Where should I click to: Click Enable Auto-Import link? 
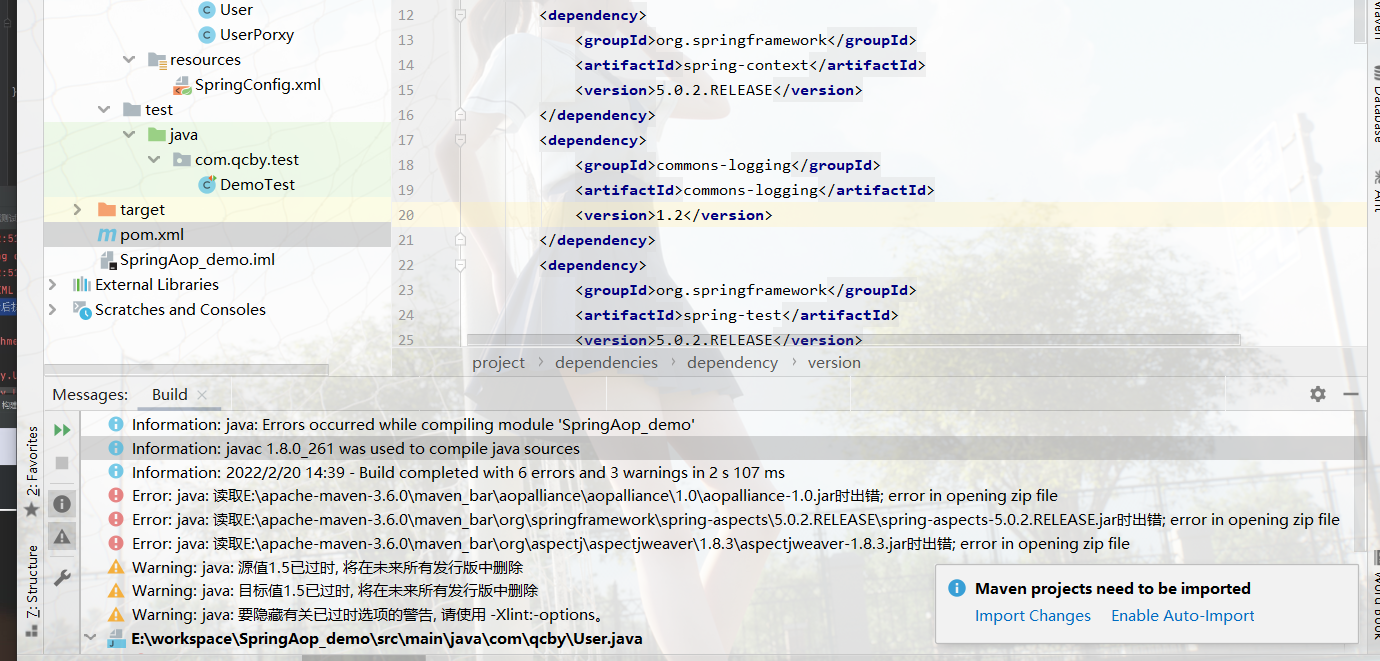tap(1183, 616)
